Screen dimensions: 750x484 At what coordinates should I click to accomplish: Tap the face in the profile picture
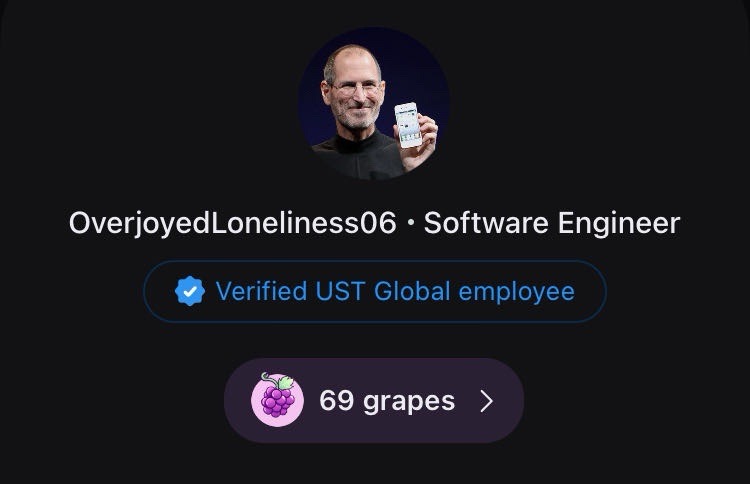click(353, 91)
